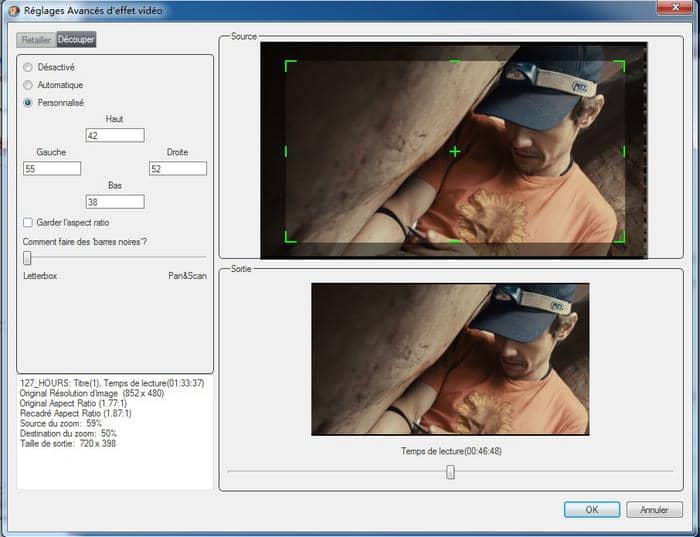The height and width of the screenshot is (537, 700).
Task: Click the 'Source du zoom: 59%' text
Action: pos(61,423)
